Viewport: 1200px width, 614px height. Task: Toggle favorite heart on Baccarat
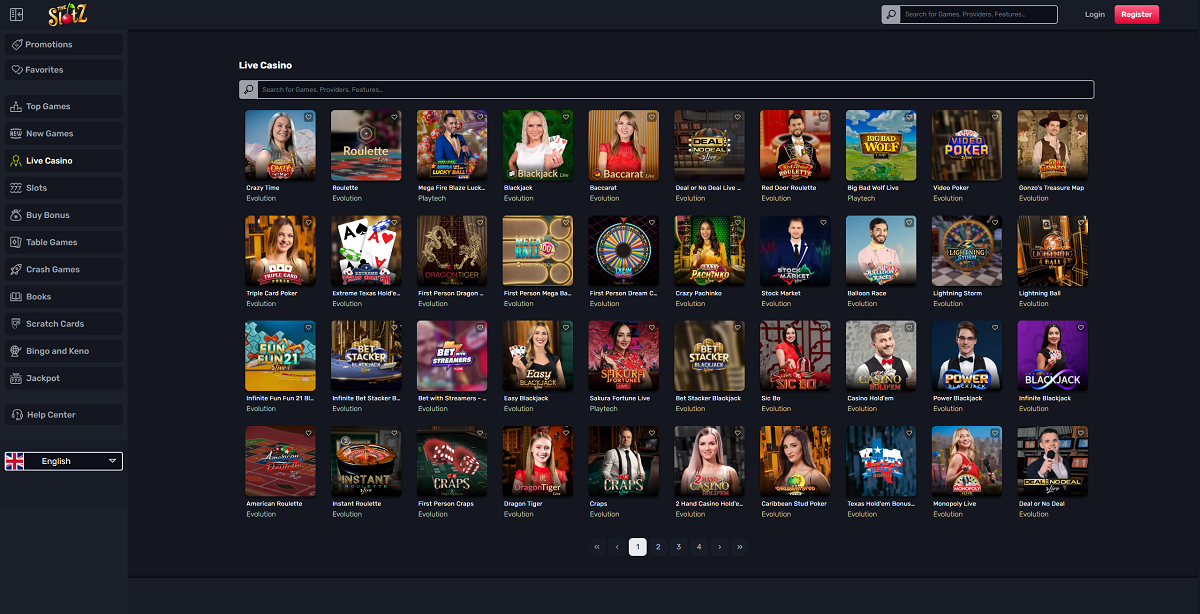(x=652, y=117)
